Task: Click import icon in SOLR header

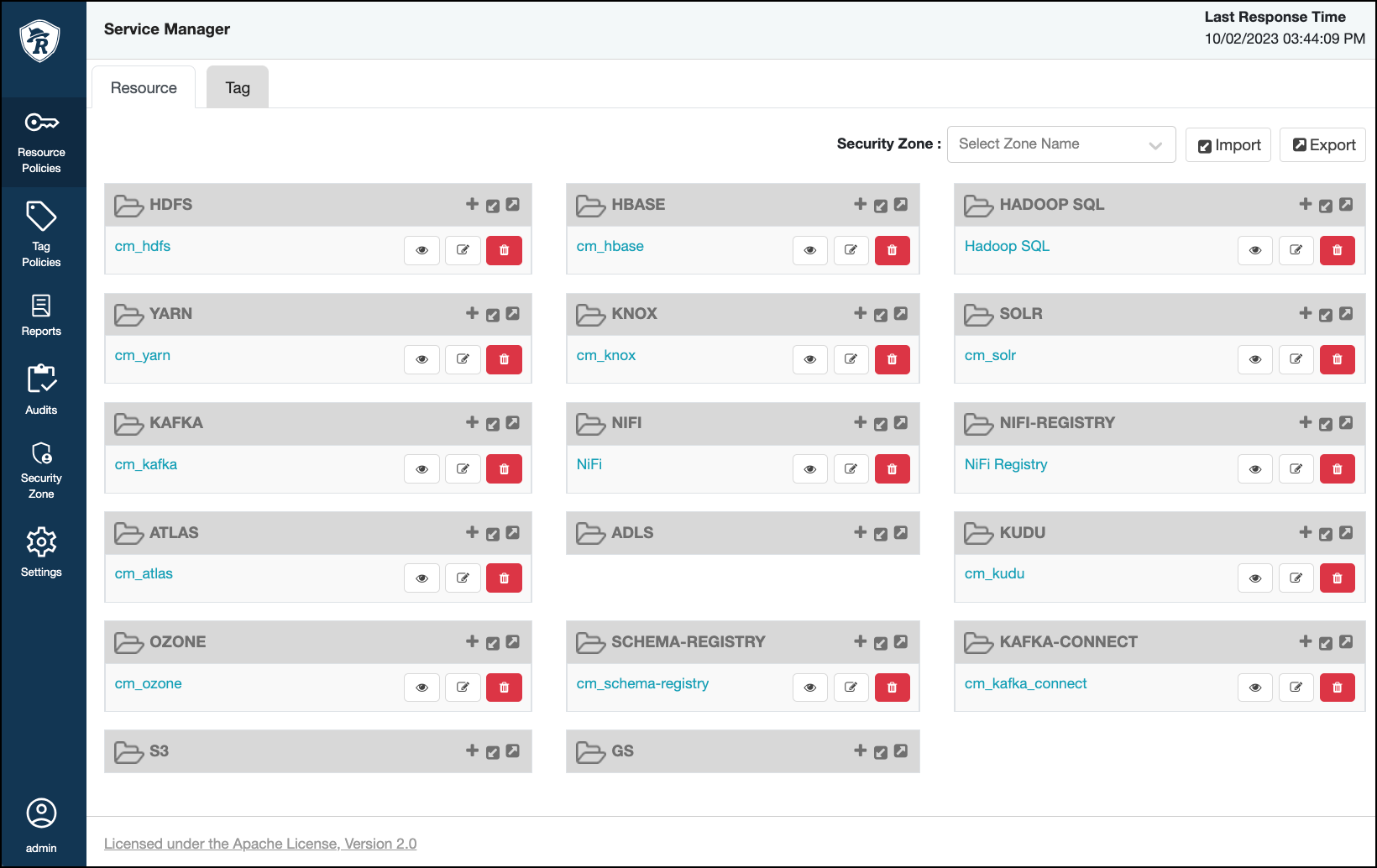Action: pos(1325,315)
